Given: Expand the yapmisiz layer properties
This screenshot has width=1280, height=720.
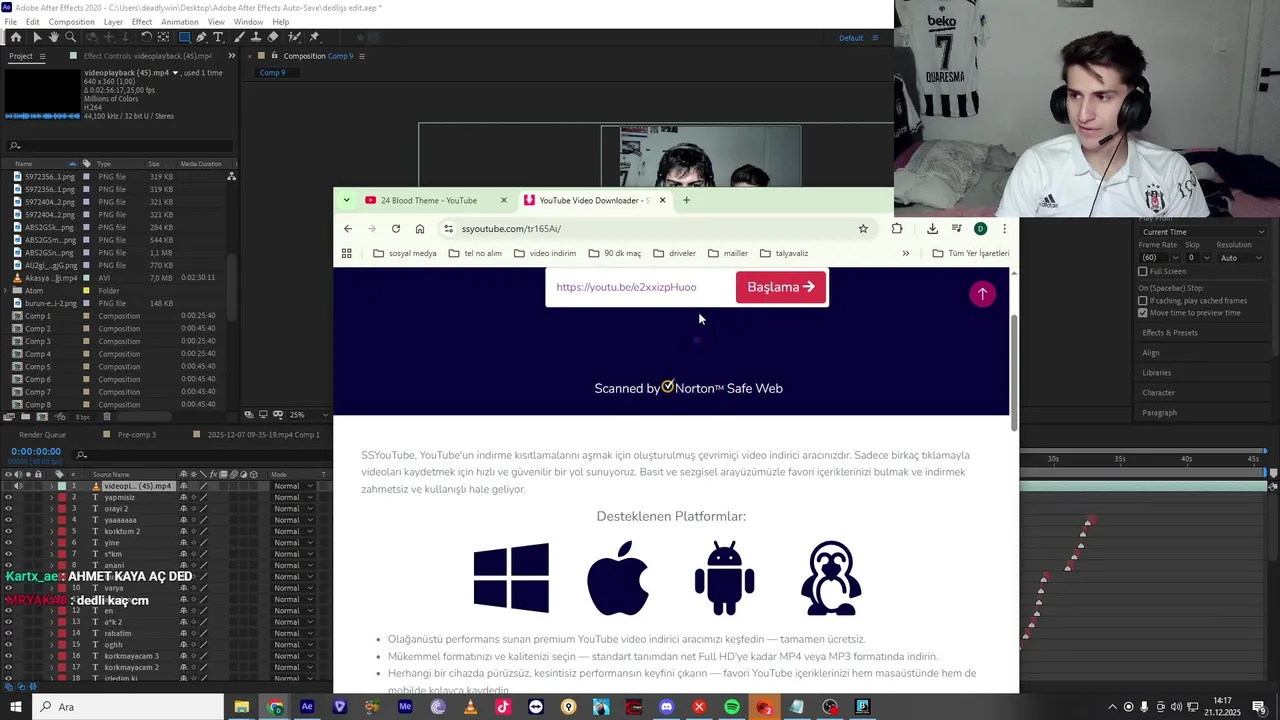Looking at the screenshot, I should coord(52,497).
